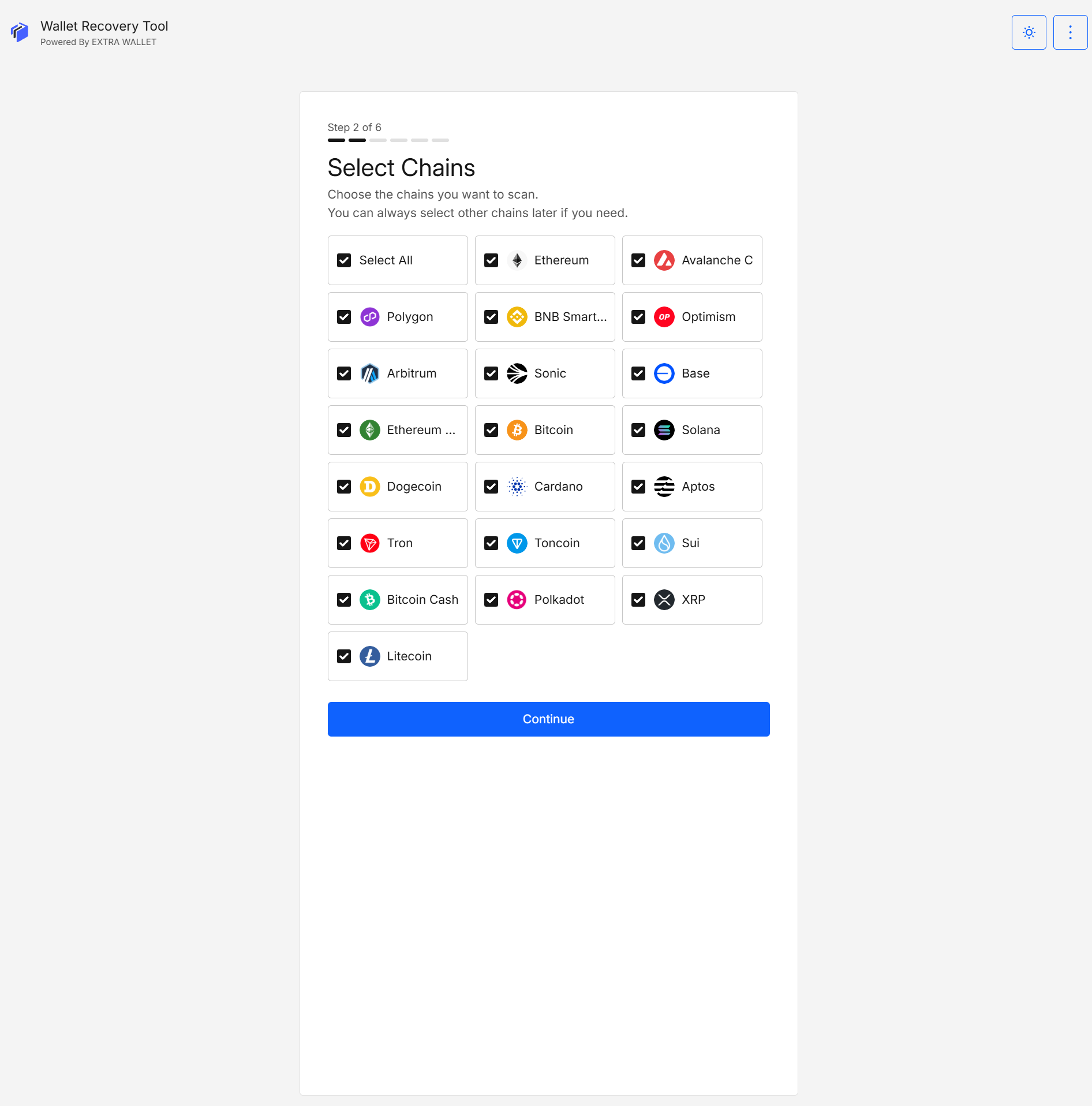Click the Solana black logo icon
This screenshot has width=1092, height=1106.
coord(664,430)
